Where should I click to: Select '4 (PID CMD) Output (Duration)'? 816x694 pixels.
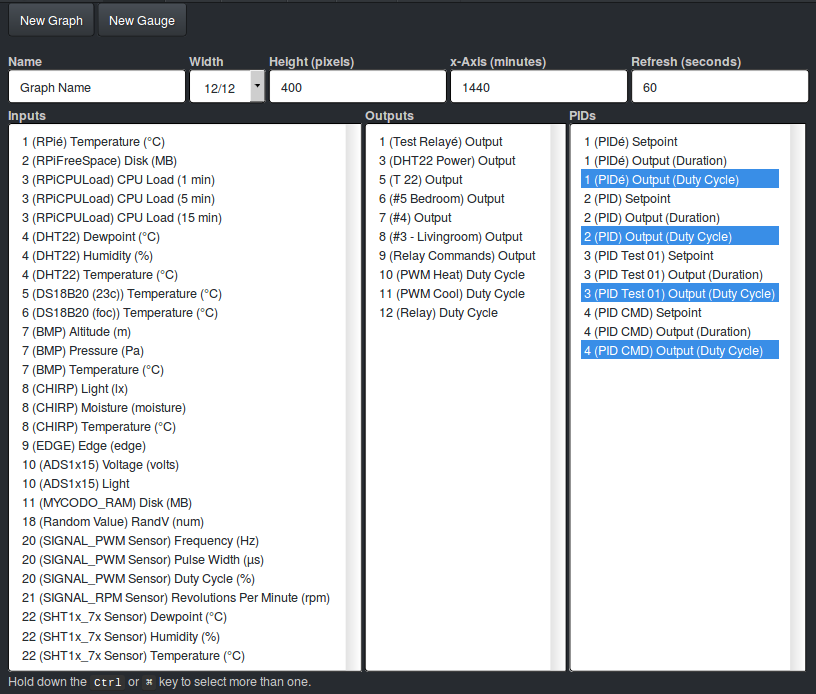[680, 332]
